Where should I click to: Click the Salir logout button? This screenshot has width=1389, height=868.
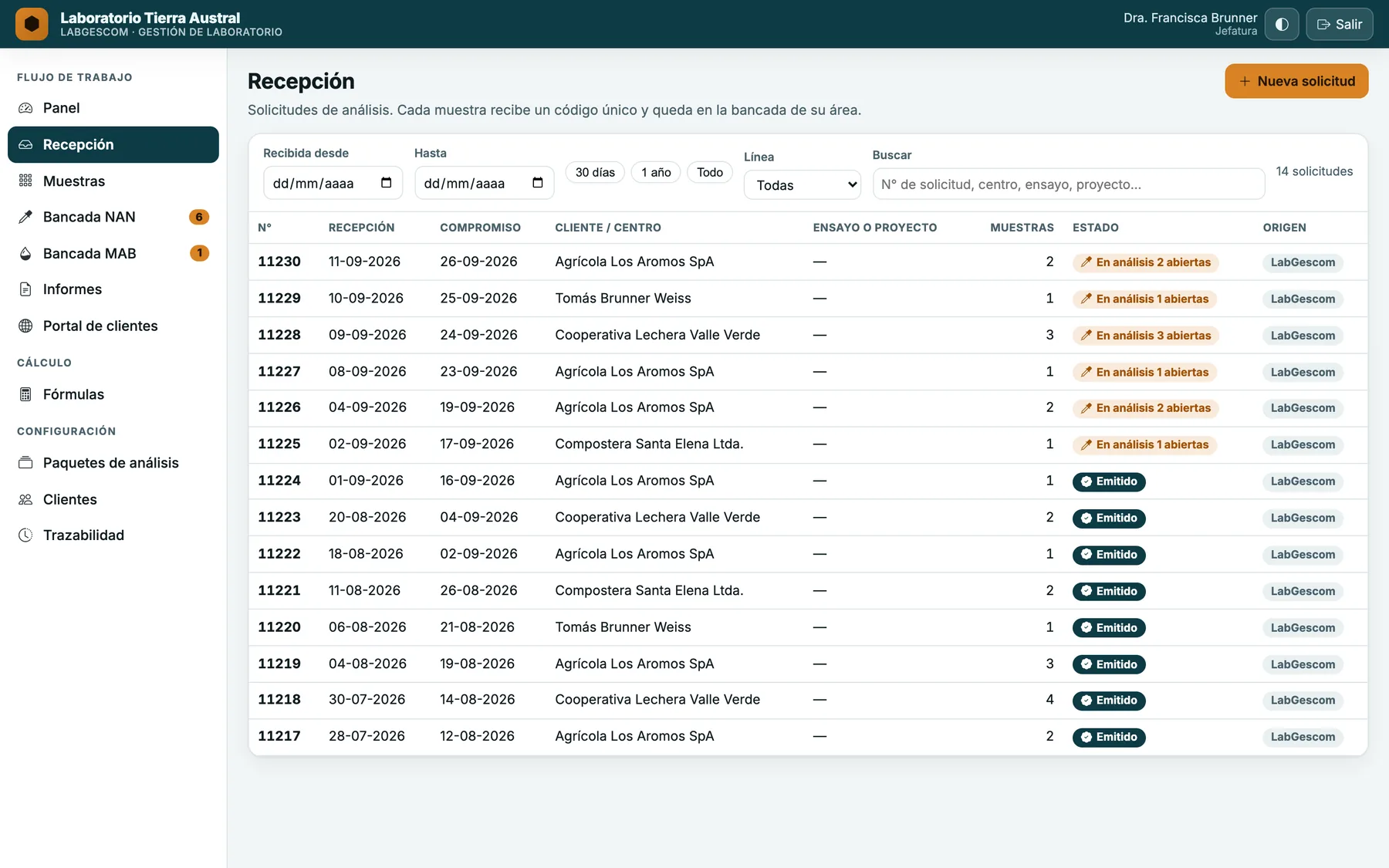(x=1340, y=24)
